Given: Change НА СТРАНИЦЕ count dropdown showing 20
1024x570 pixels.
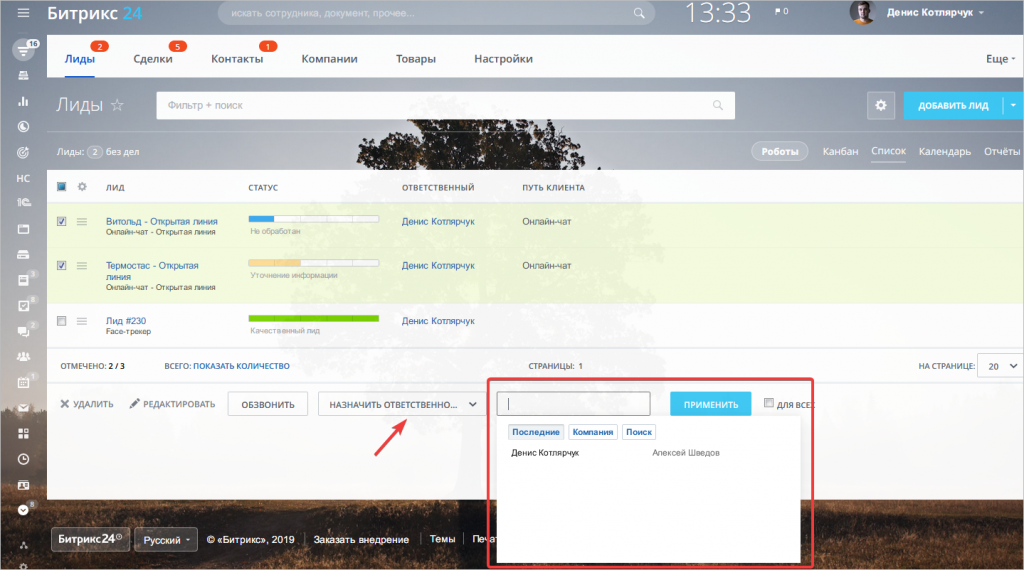Looking at the screenshot, I should [1000, 366].
